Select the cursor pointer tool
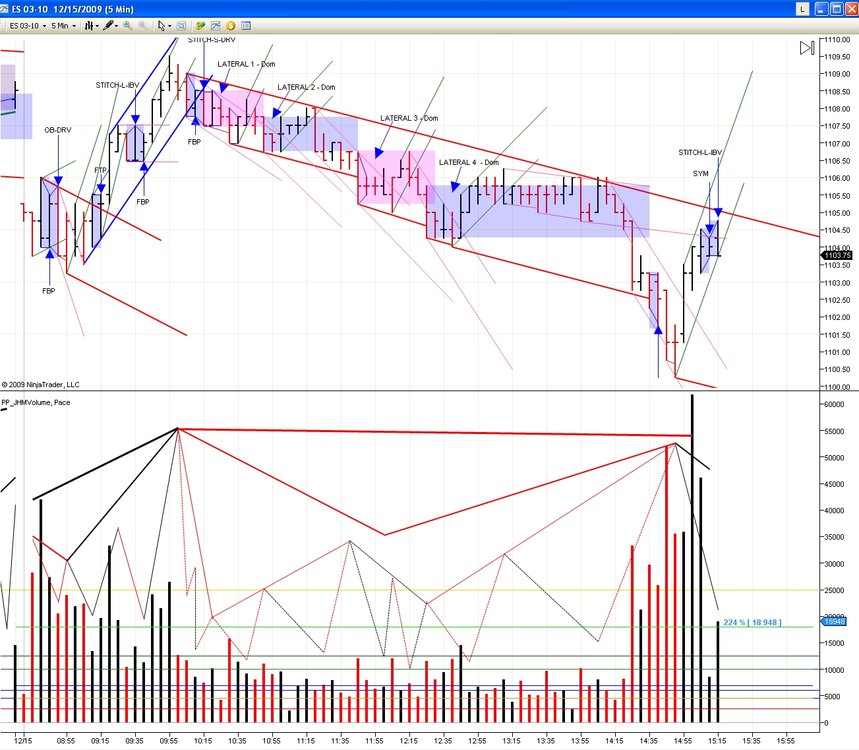The image size is (859, 750). (161, 26)
